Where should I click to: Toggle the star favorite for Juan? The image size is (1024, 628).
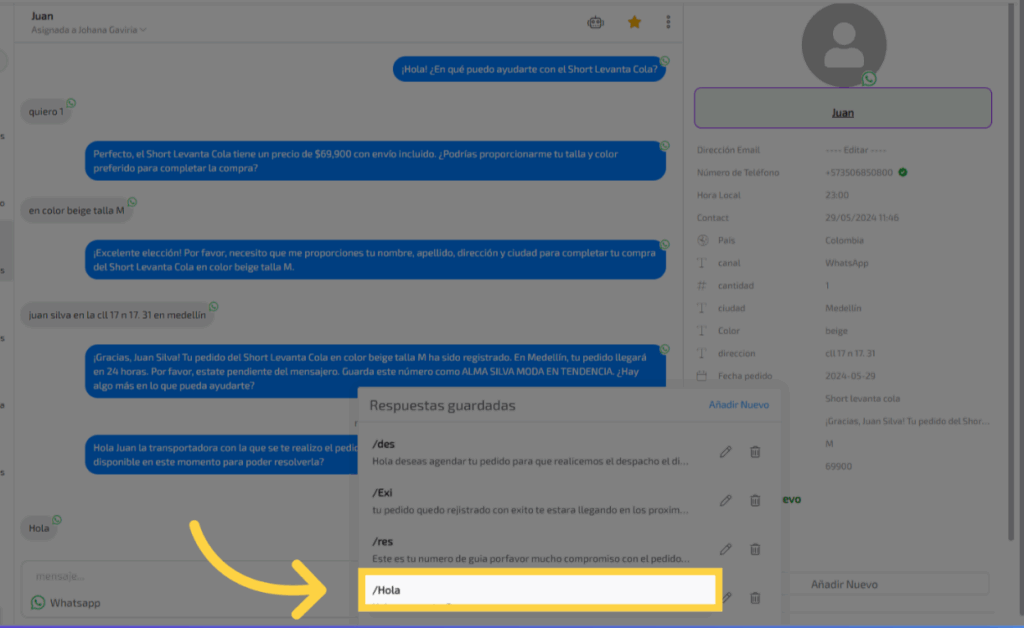pyautogui.click(x=634, y=22)
